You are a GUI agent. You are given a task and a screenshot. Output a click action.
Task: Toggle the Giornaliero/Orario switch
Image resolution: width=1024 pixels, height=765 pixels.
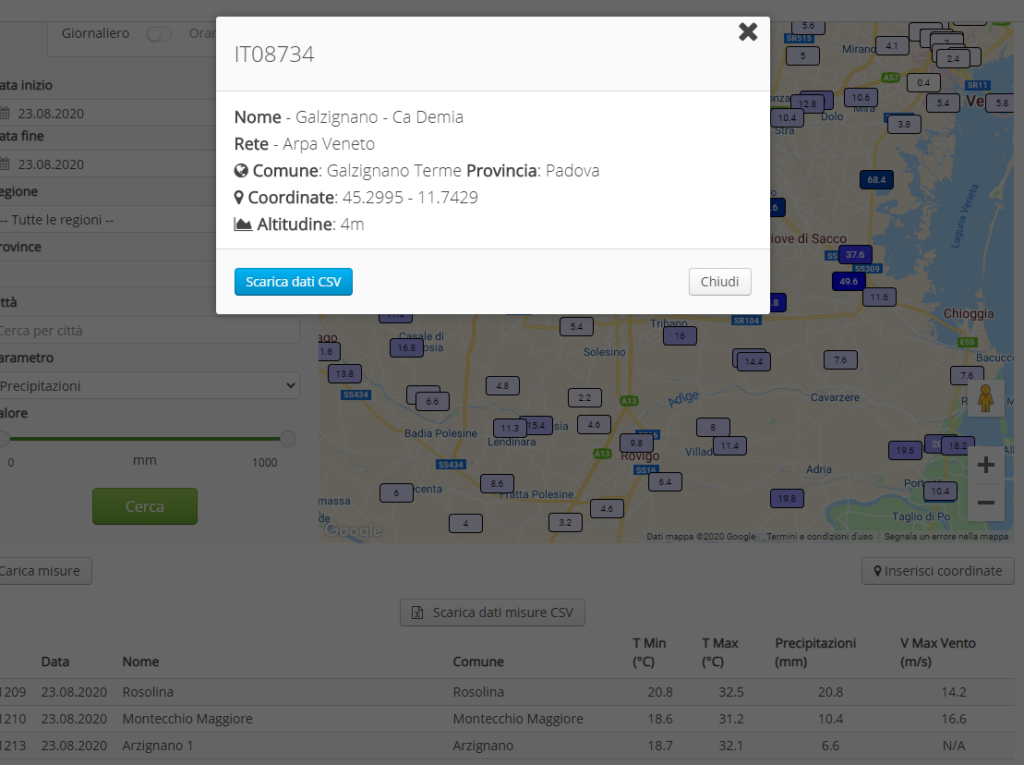point(158,33)
